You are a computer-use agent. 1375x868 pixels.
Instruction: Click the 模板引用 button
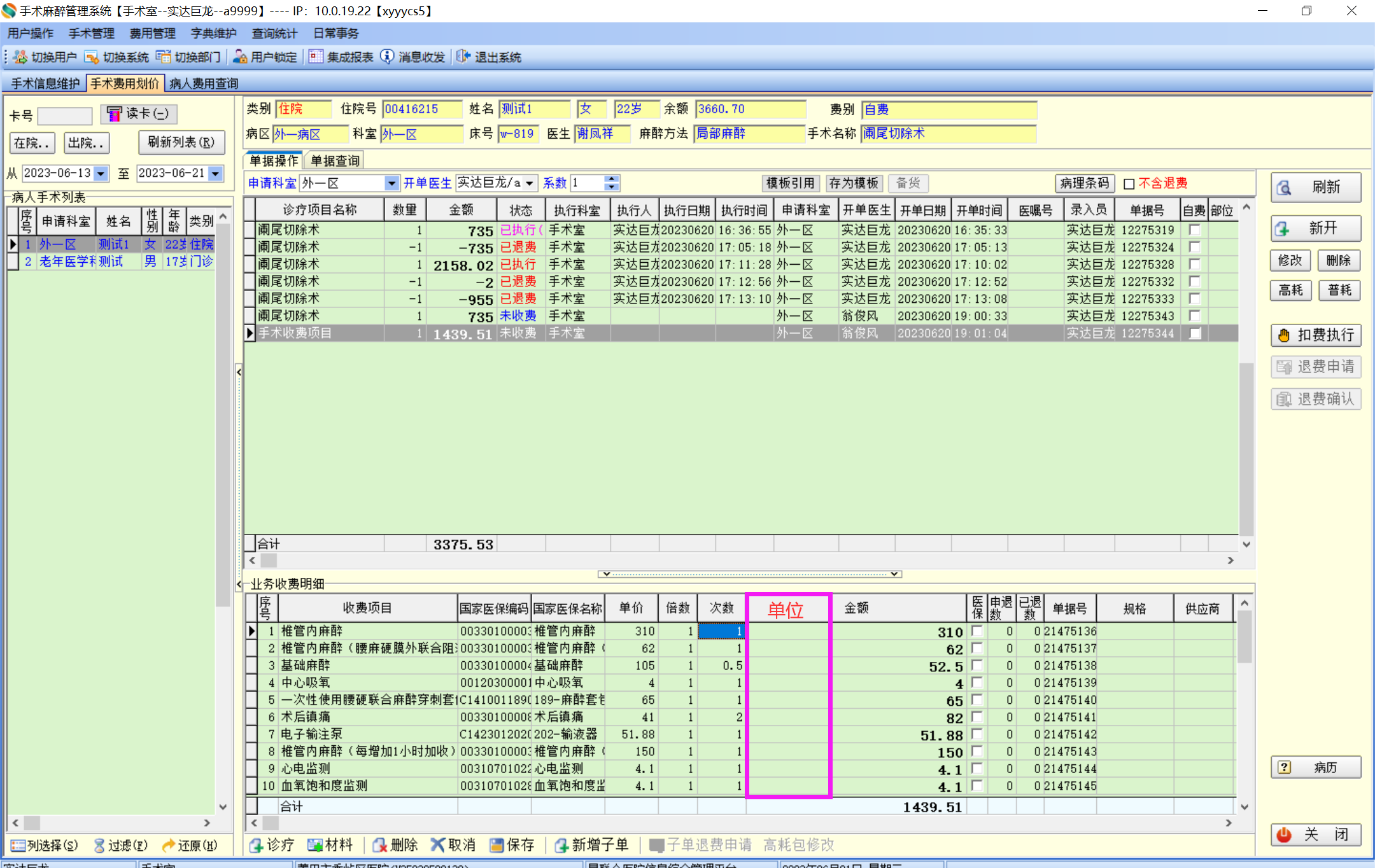790,183
